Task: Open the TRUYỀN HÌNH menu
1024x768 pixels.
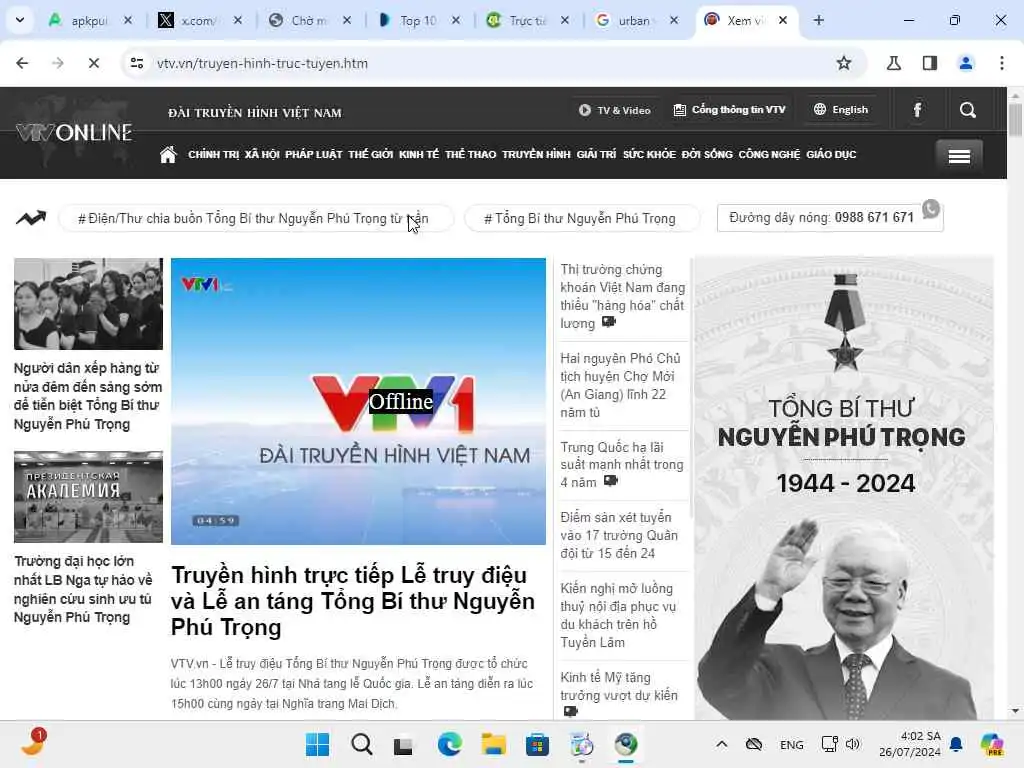Action: pos(536,155)
